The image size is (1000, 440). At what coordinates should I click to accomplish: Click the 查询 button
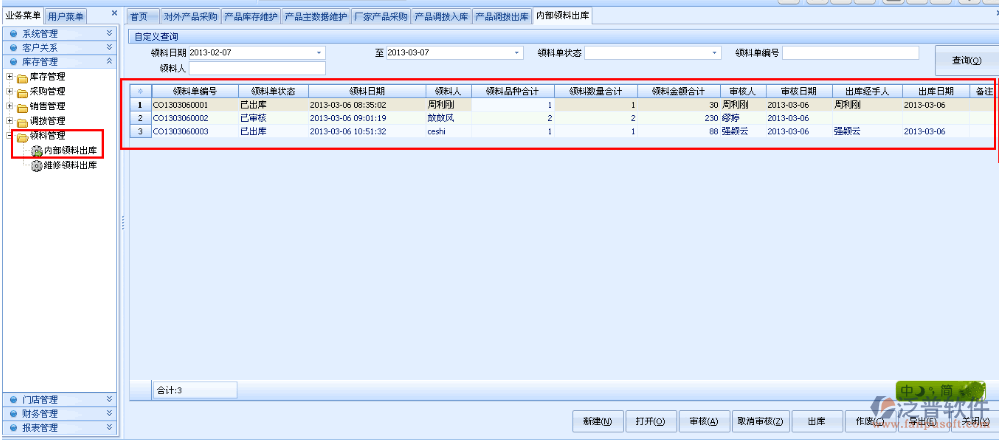coord(965,61)
